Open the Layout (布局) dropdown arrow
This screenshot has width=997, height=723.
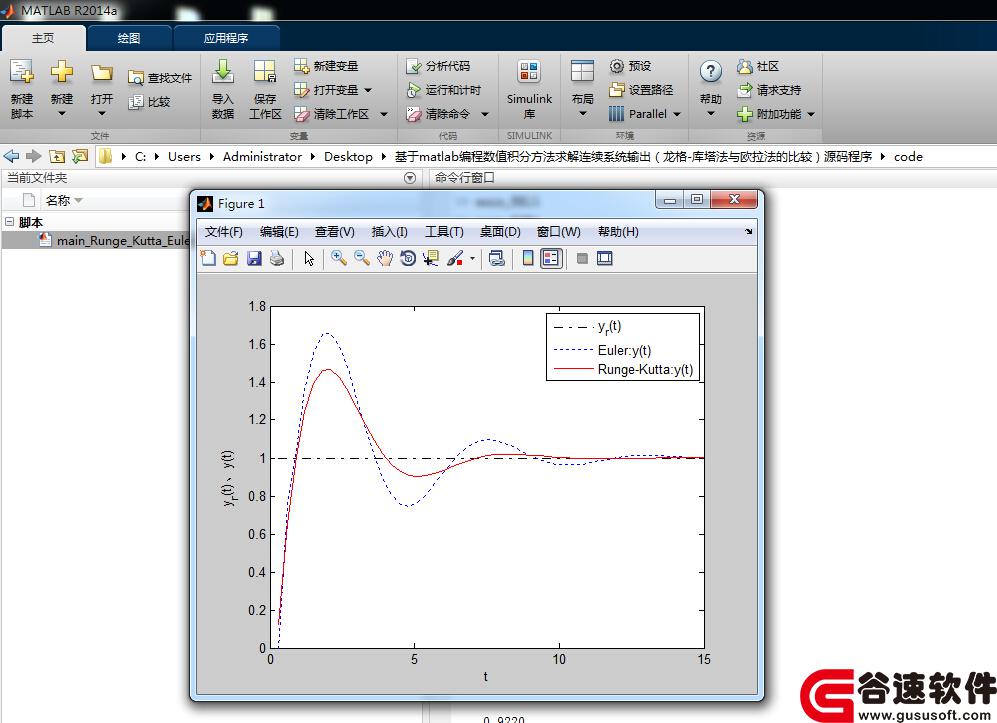tap(582, 114)
